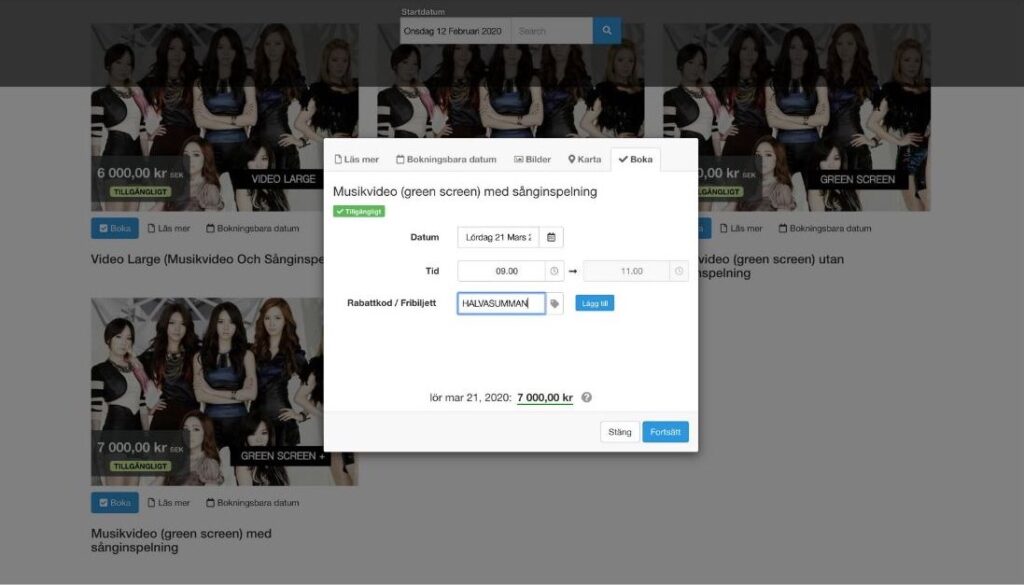Image resolution: width=1024 pixels, height=585 pixels.
Task: Click the start time field showing 09.00
Action: pos(502,271)
